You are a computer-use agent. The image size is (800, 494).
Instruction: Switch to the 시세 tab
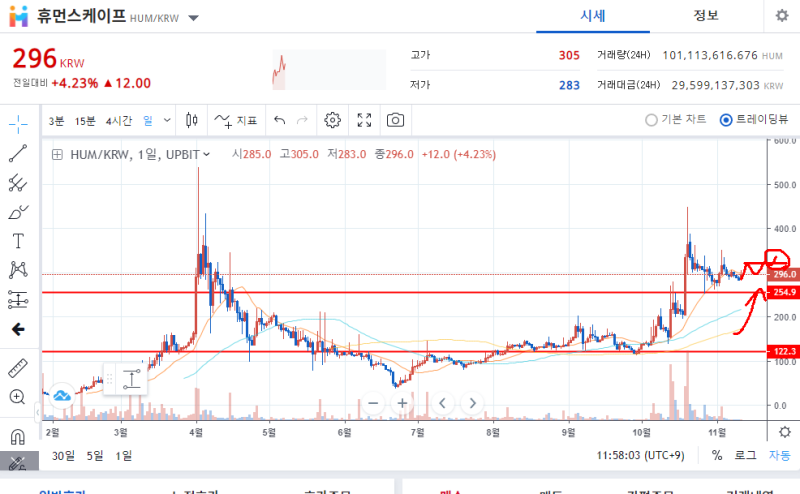(x=592, y=16)
